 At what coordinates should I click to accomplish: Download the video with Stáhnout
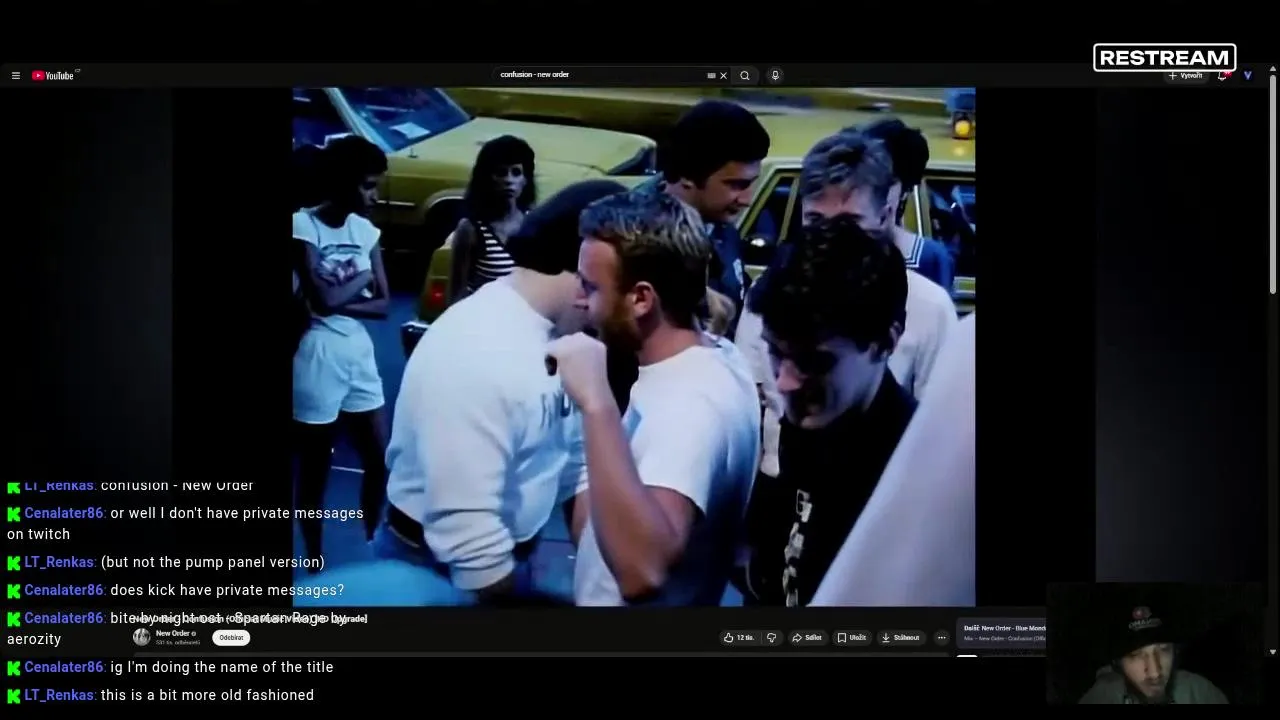coord(900,637)
